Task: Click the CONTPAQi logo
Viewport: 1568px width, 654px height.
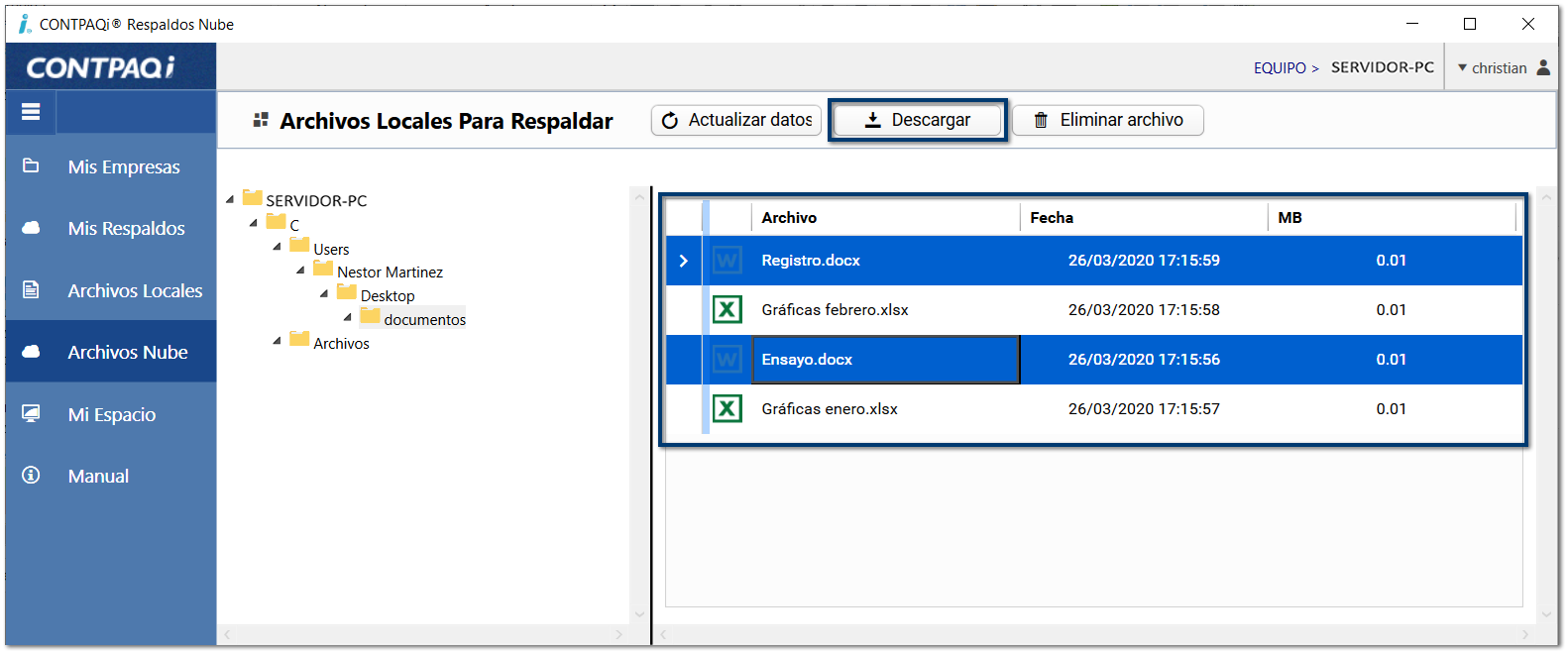Action: point(100,67)
